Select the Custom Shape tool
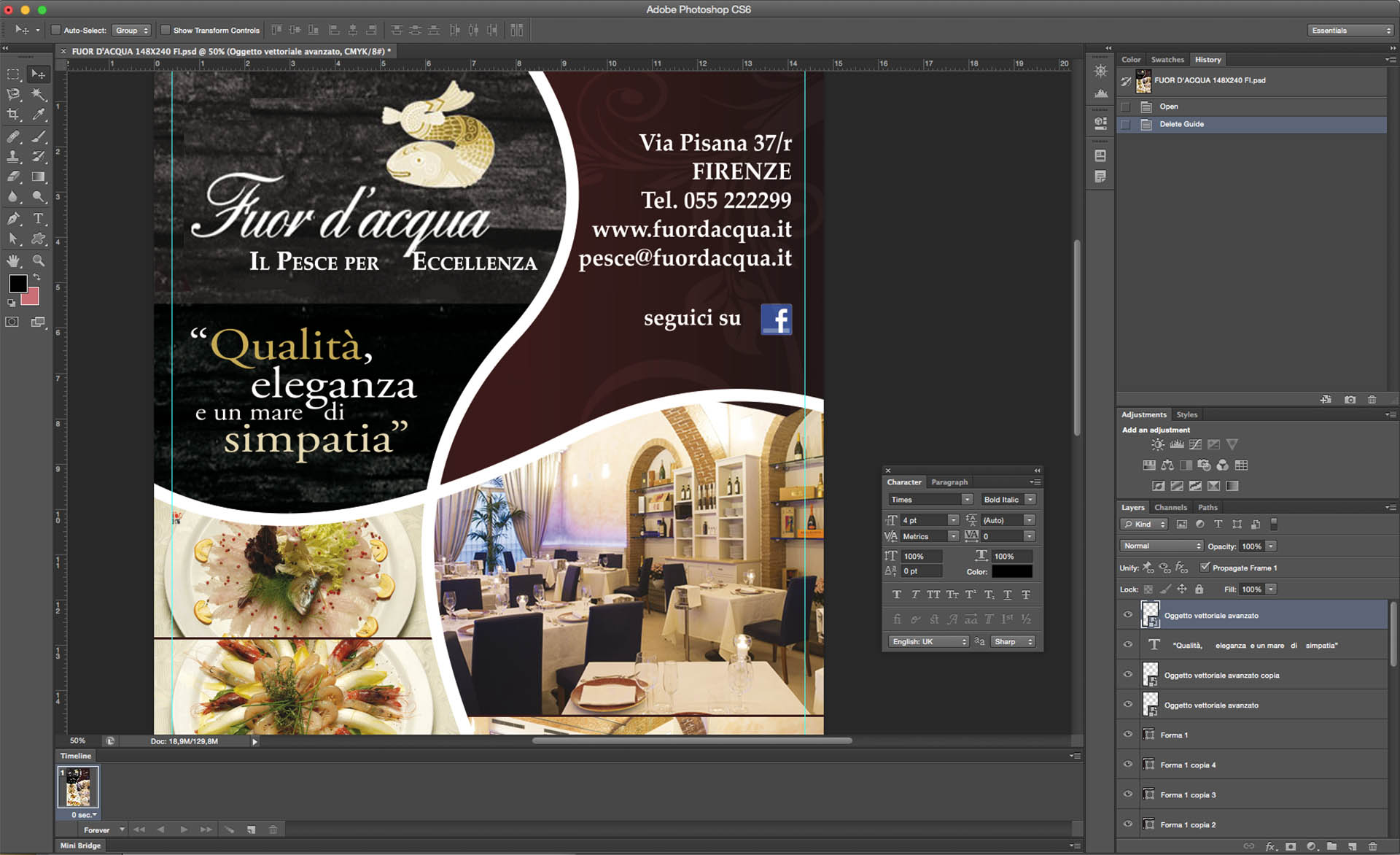The image size is (1400, 855). click(38, 239)
